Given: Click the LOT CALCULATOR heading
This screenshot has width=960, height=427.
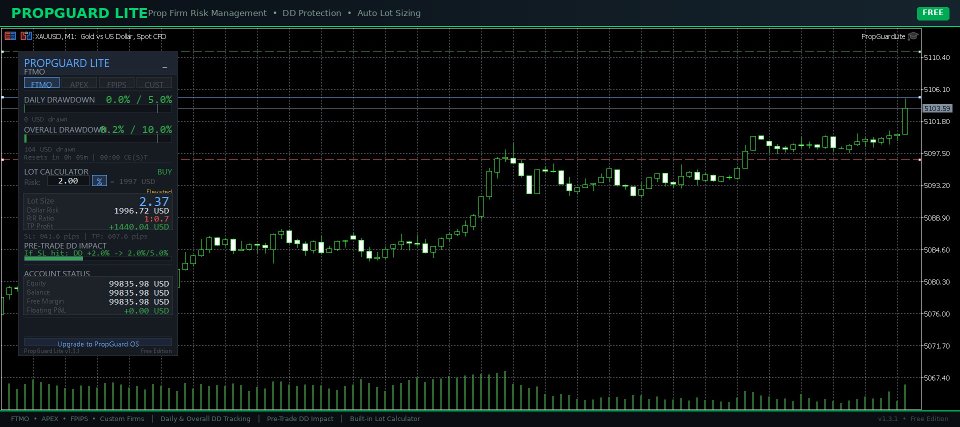Looking at the screenshot, I should tap(56, 172).
